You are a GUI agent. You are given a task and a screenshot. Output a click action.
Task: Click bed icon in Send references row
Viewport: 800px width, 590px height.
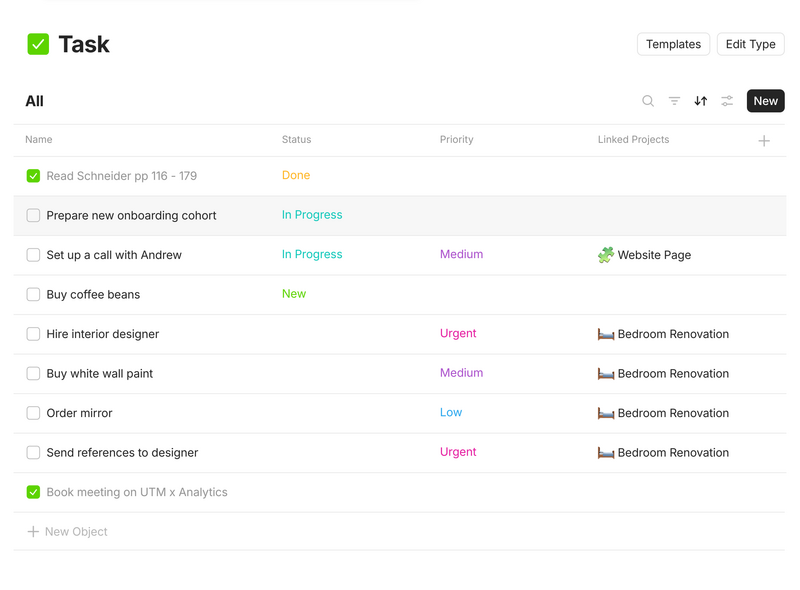(606, 453)
